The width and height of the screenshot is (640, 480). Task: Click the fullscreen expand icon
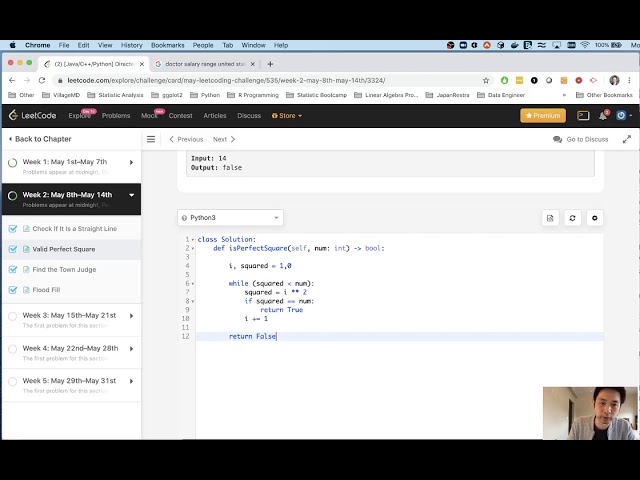point(627,139)
